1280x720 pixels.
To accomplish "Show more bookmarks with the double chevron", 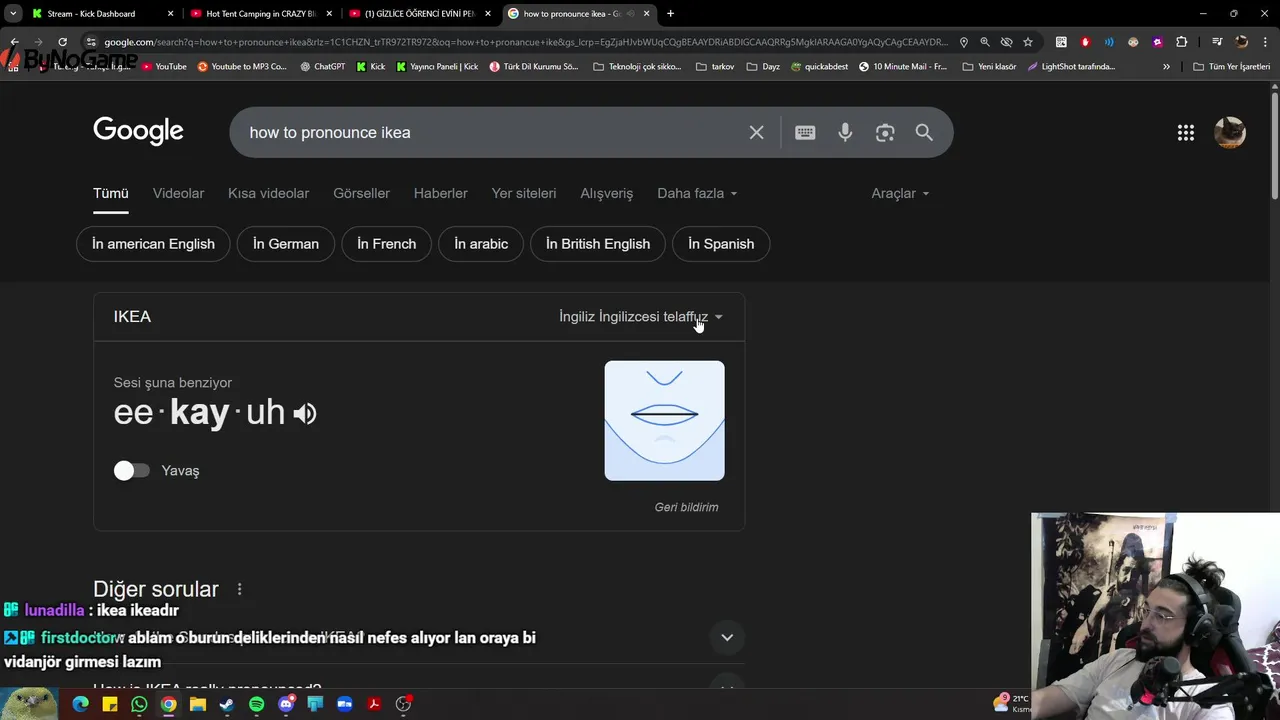I will point(1166,66).
